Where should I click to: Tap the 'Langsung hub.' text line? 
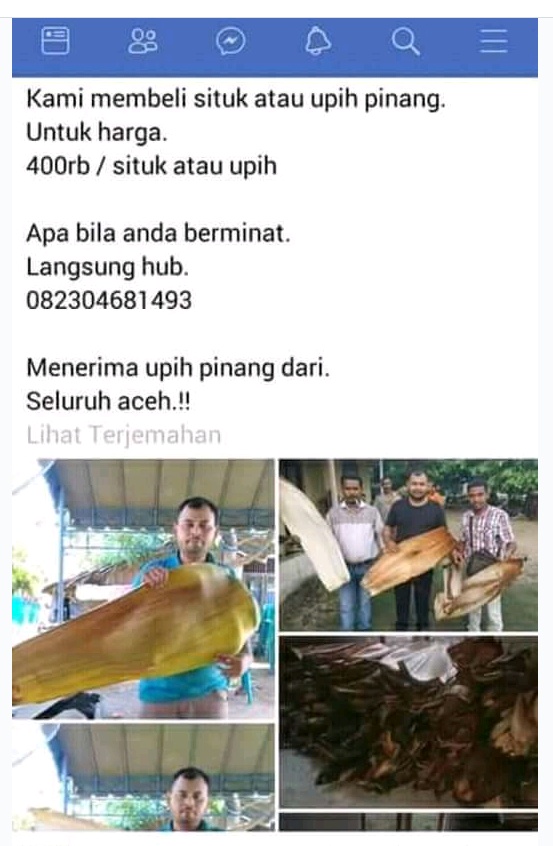tap(107, 267)
